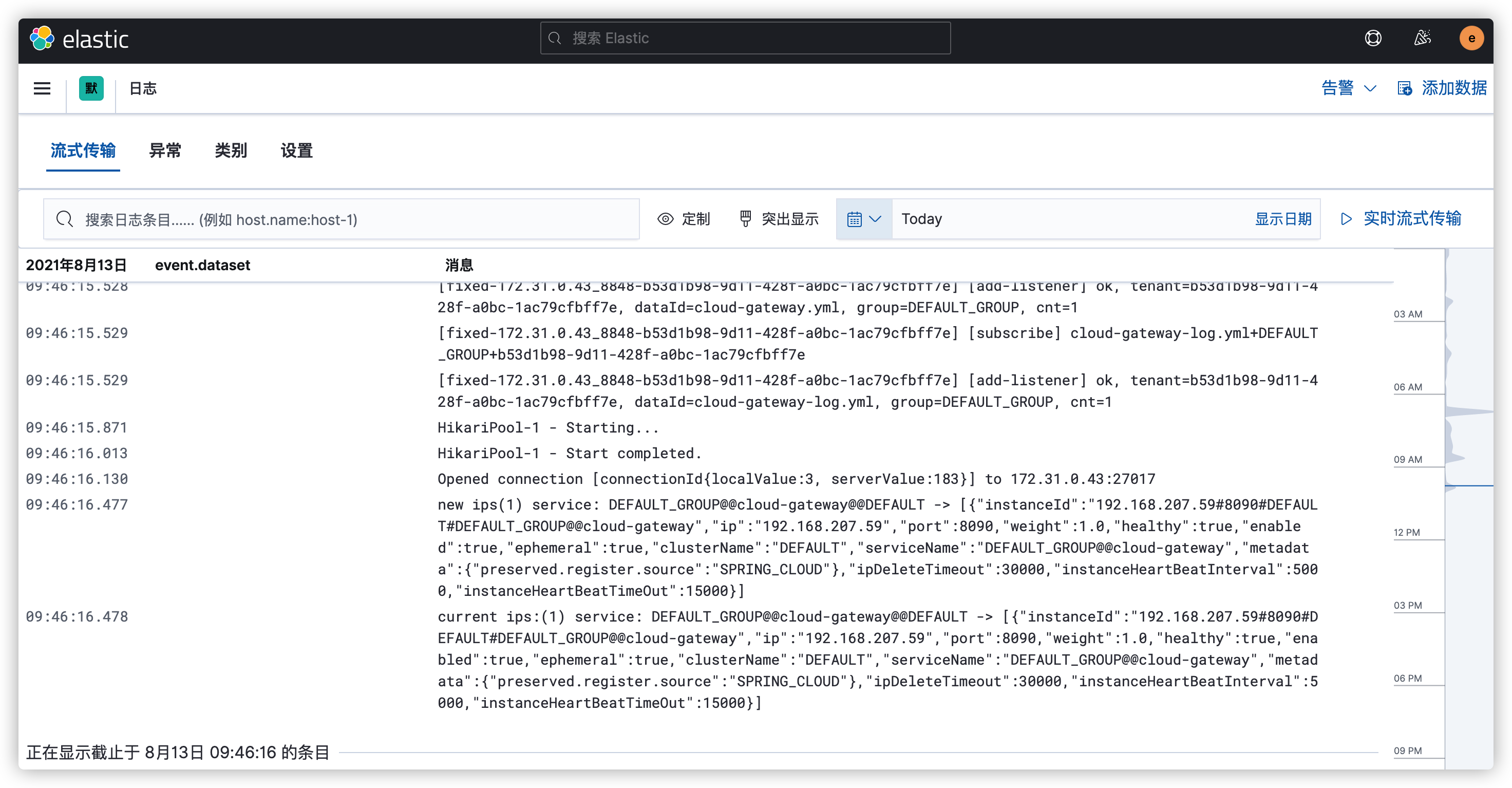Screen dimensions: 1512x788
Task: Jump to 06 PM on minimap
Action: [1408, 678]
